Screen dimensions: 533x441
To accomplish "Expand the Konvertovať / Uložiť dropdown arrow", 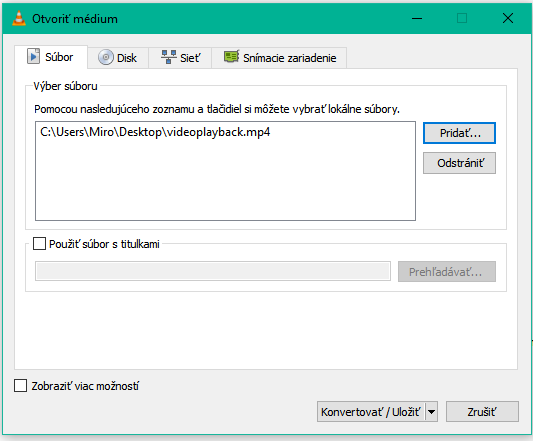I will pyautogui.click(x=431, y=412).
